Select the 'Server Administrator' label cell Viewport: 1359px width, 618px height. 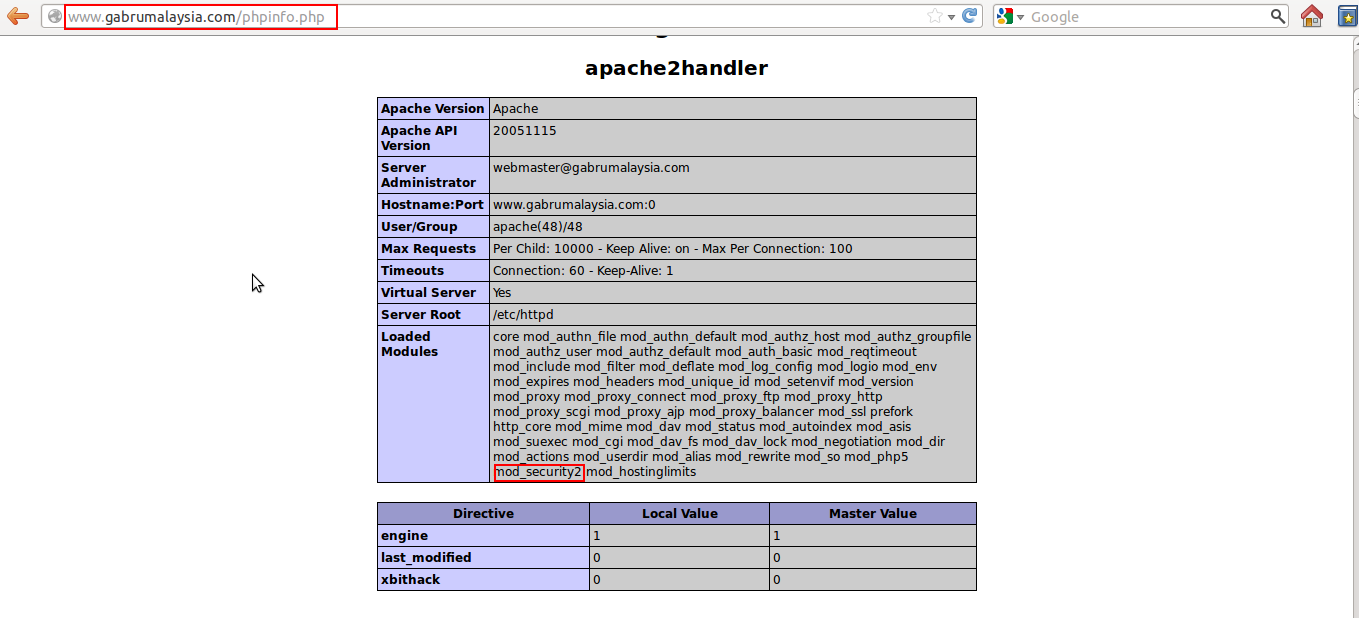click(x=433, y=175)
